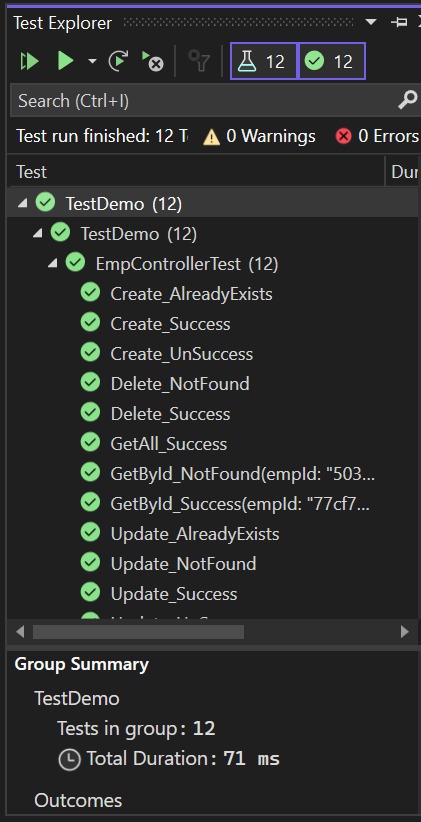Open the Run options dropdown arrow
This screenshot has height=822, width=421.
[92, 61]
